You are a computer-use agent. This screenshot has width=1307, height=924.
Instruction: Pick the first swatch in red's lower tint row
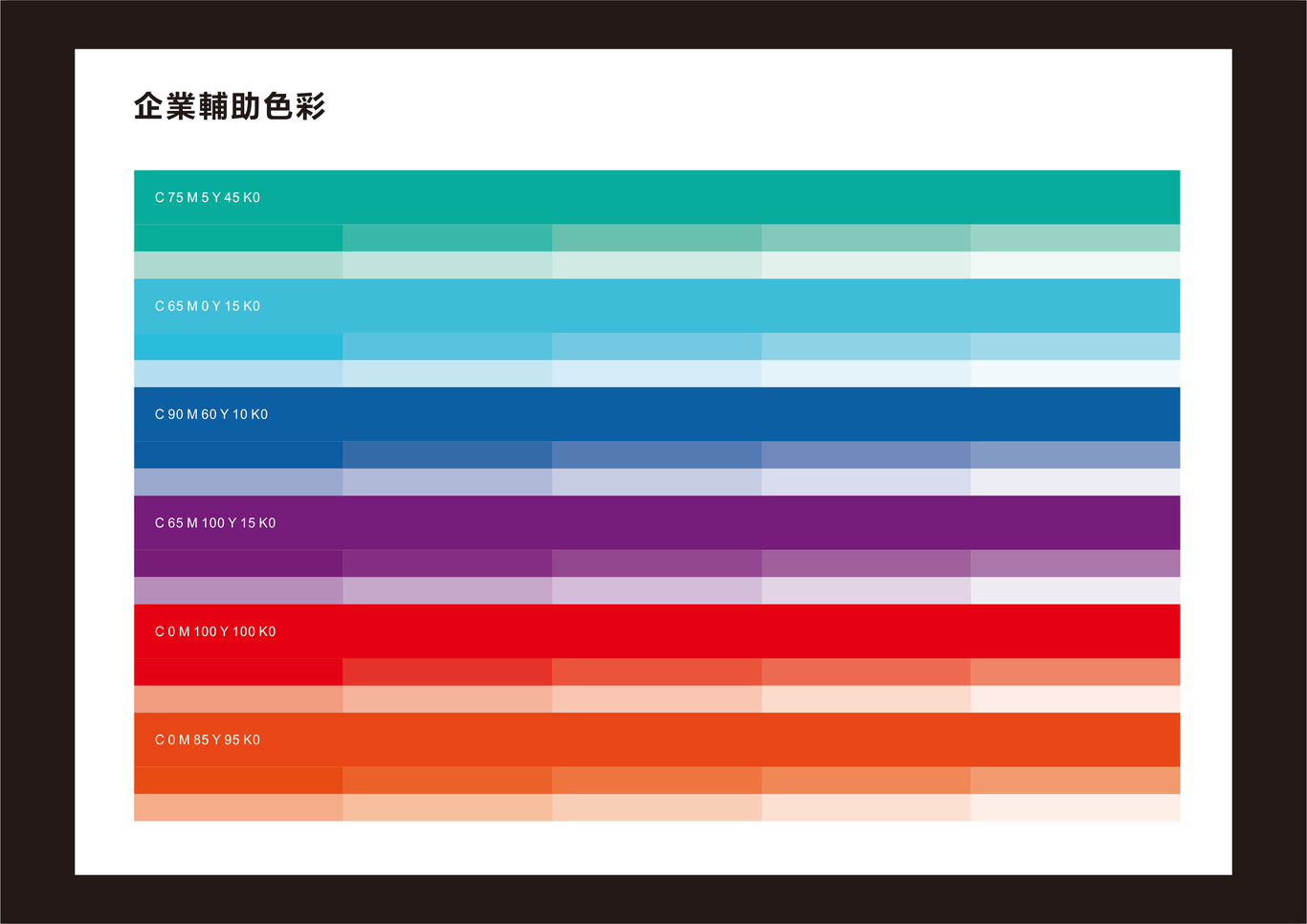coord(238,699)
